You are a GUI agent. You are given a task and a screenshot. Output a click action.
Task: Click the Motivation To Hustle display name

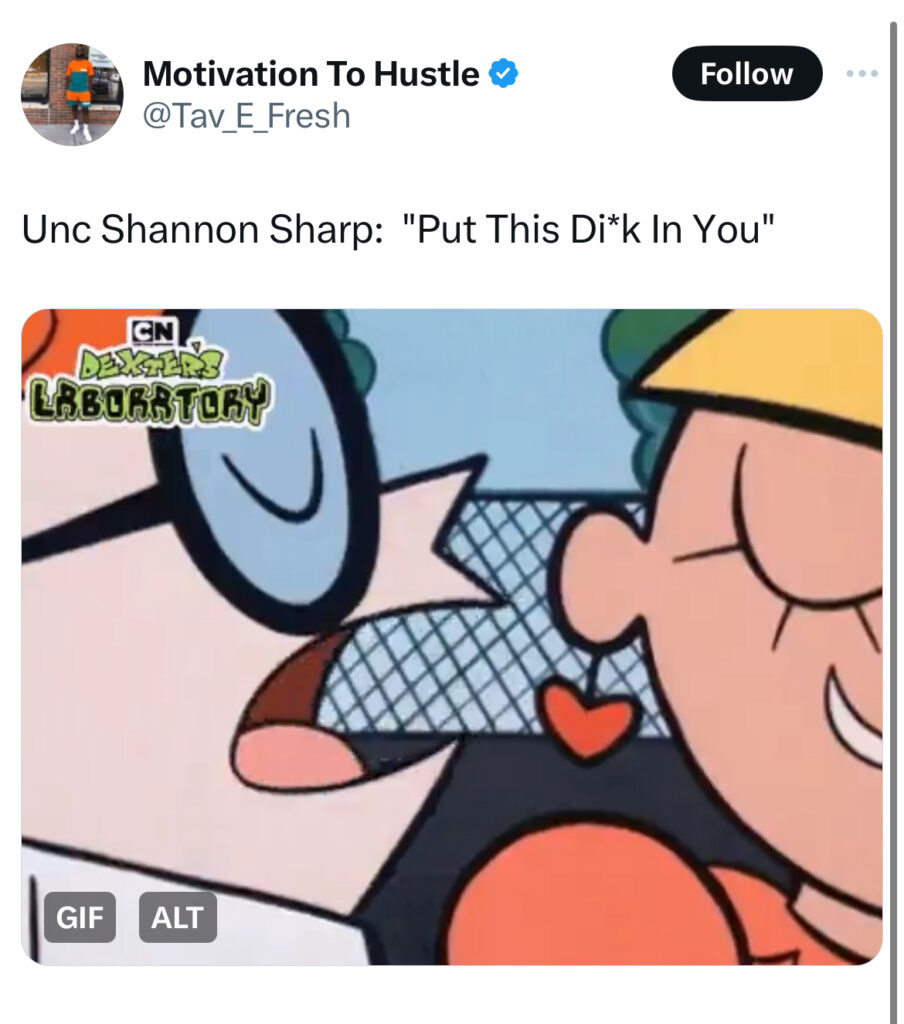coord(311,73)
